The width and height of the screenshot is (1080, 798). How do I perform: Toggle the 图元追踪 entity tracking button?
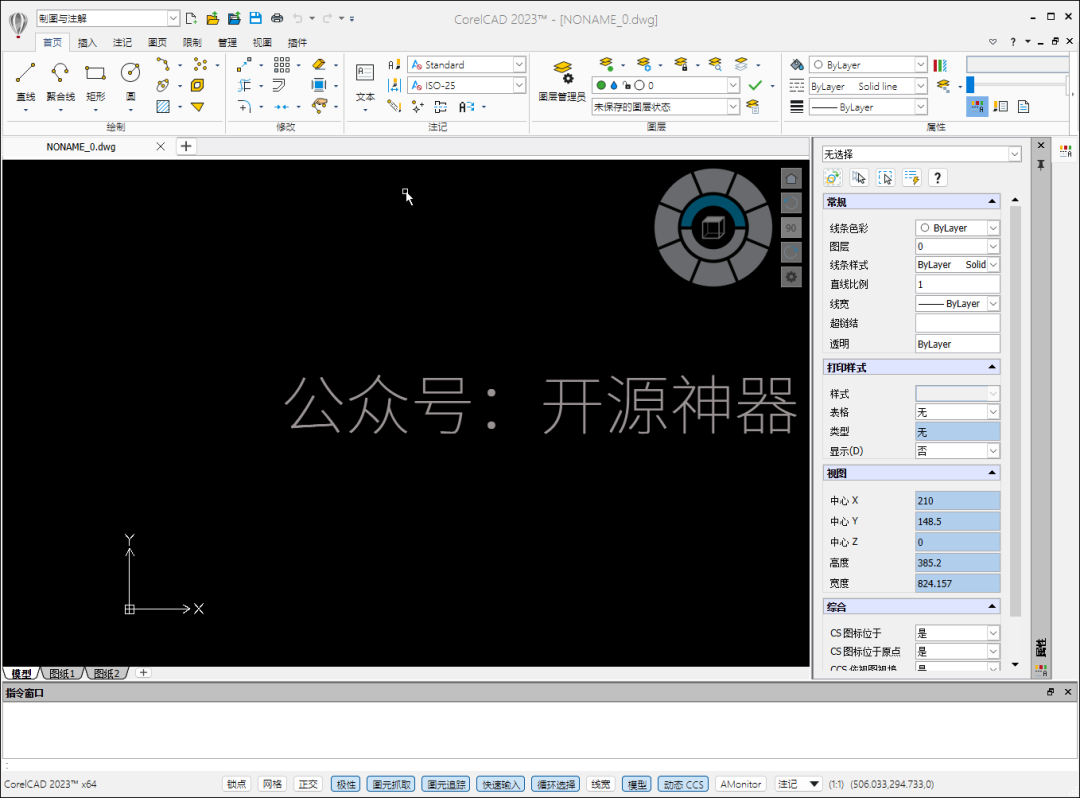click(446, 784)
